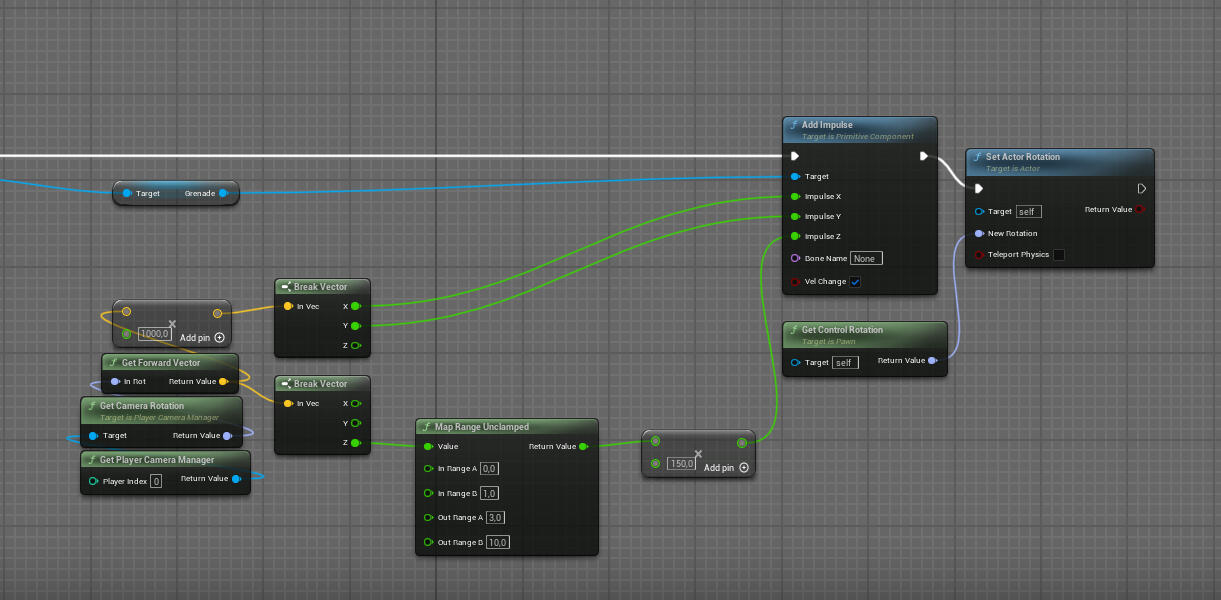Screen dimensions: 1221x600
Task: Click the Out Range B value field
Action: click(498, 543)
